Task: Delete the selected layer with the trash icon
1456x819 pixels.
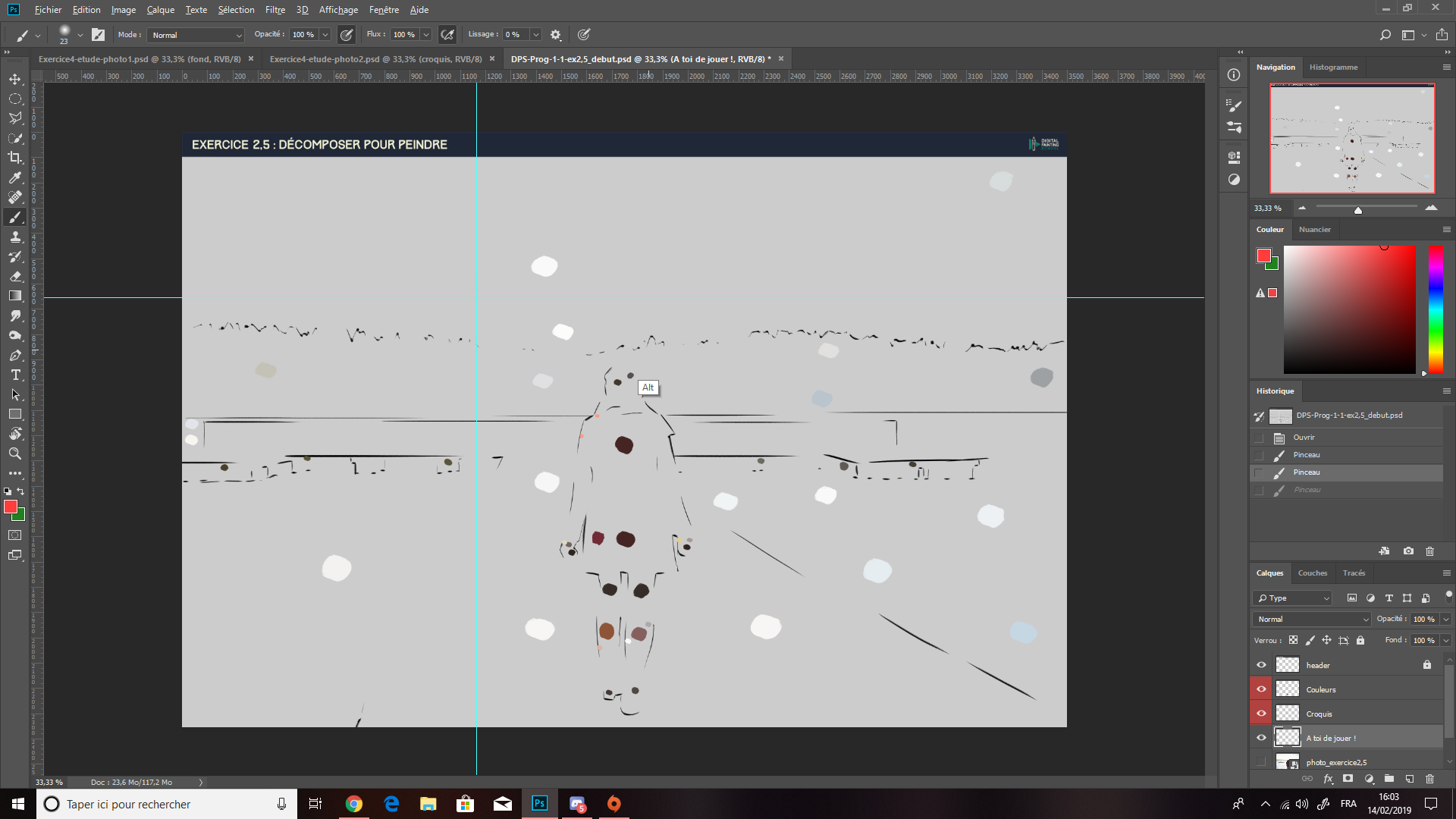Action: point(1430,779)
